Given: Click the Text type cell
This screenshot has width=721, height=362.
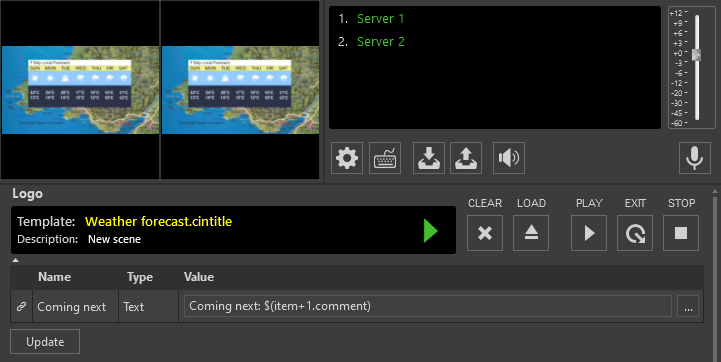Looking at the screenshot, I should point(149,306).
